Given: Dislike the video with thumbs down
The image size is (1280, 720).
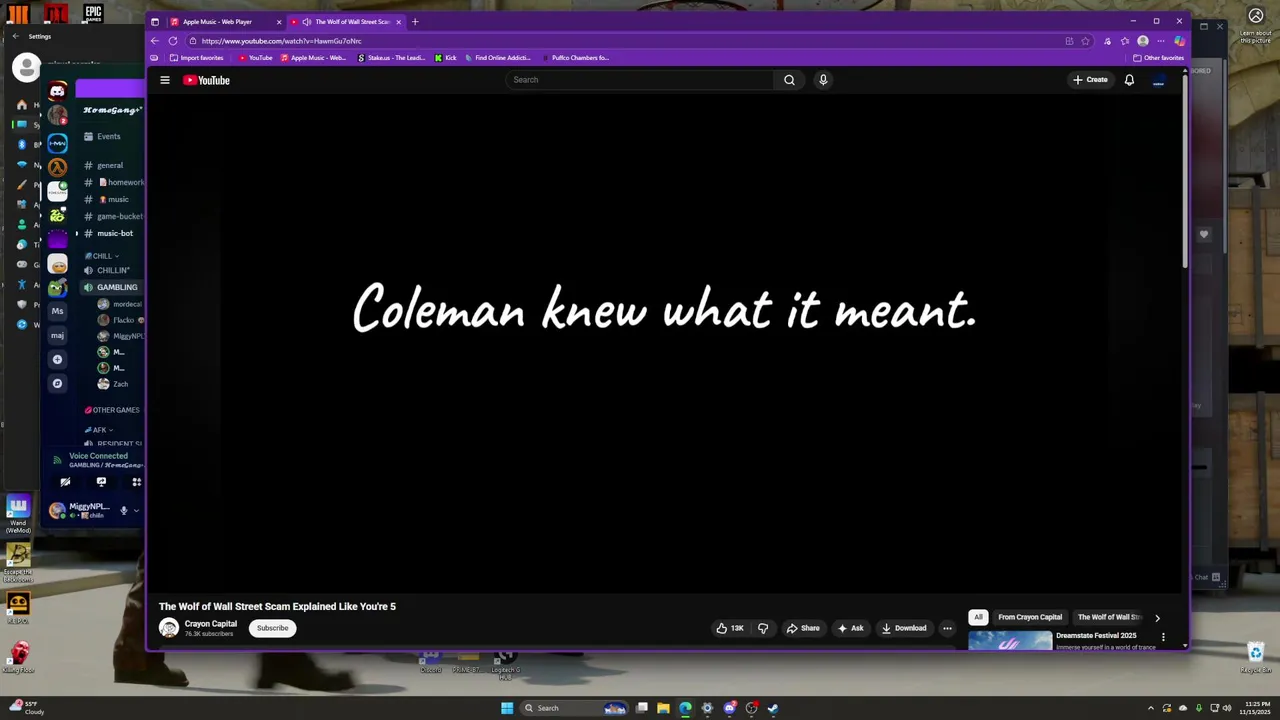Looking at the screenshot, I should point(763,628).
